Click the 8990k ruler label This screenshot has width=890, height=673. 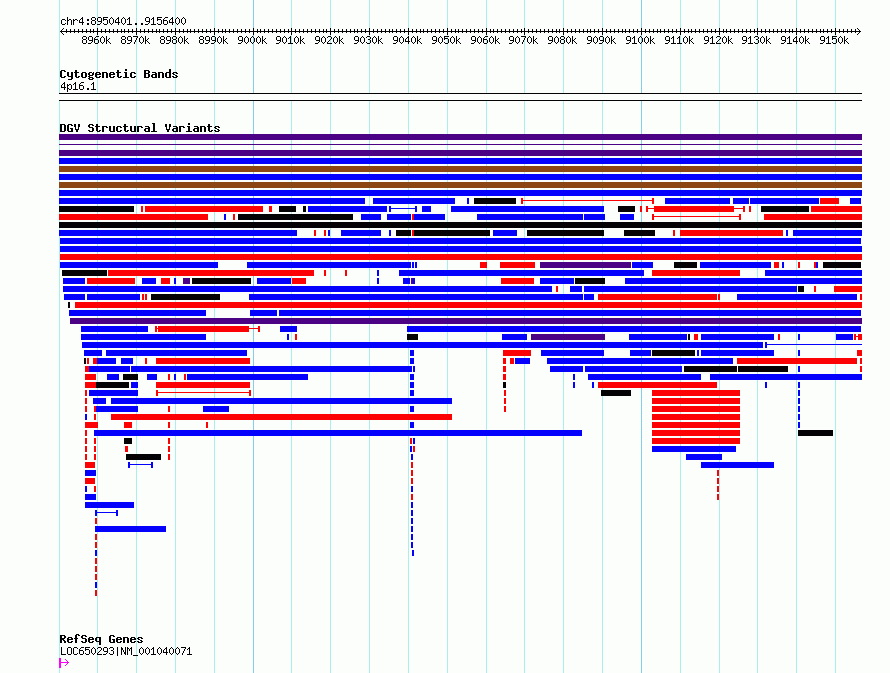[213, 40]
